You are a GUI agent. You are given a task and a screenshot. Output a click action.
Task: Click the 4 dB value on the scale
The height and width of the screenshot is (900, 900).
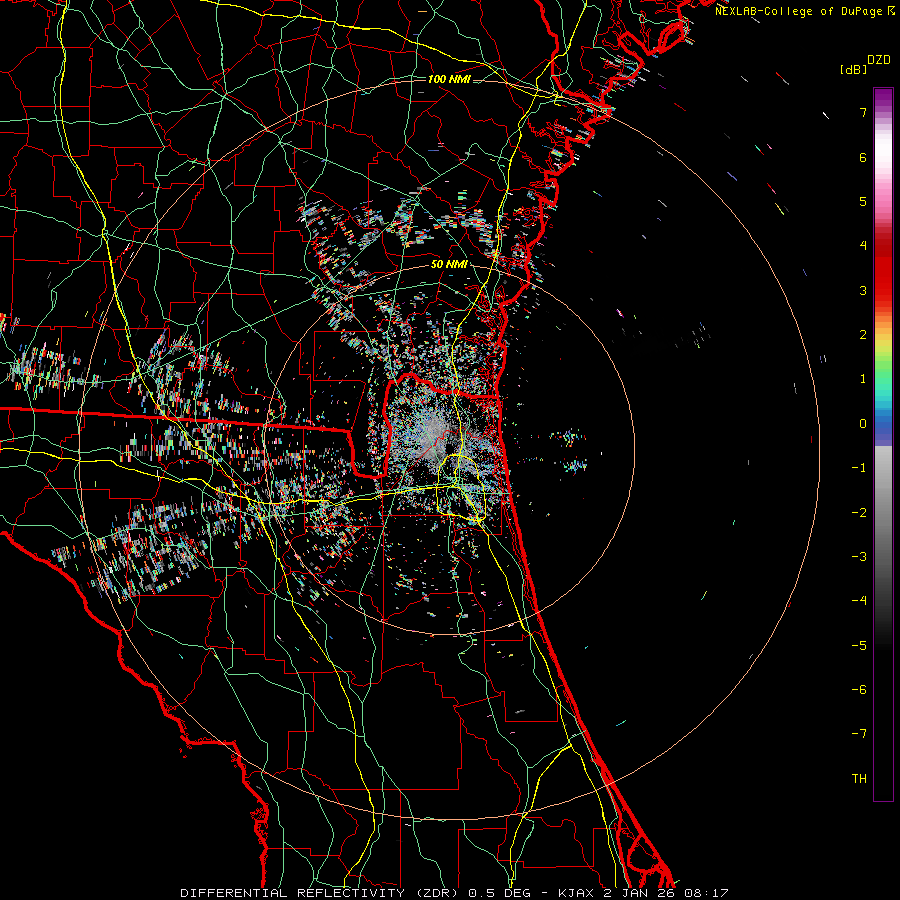tap(861, 246)
